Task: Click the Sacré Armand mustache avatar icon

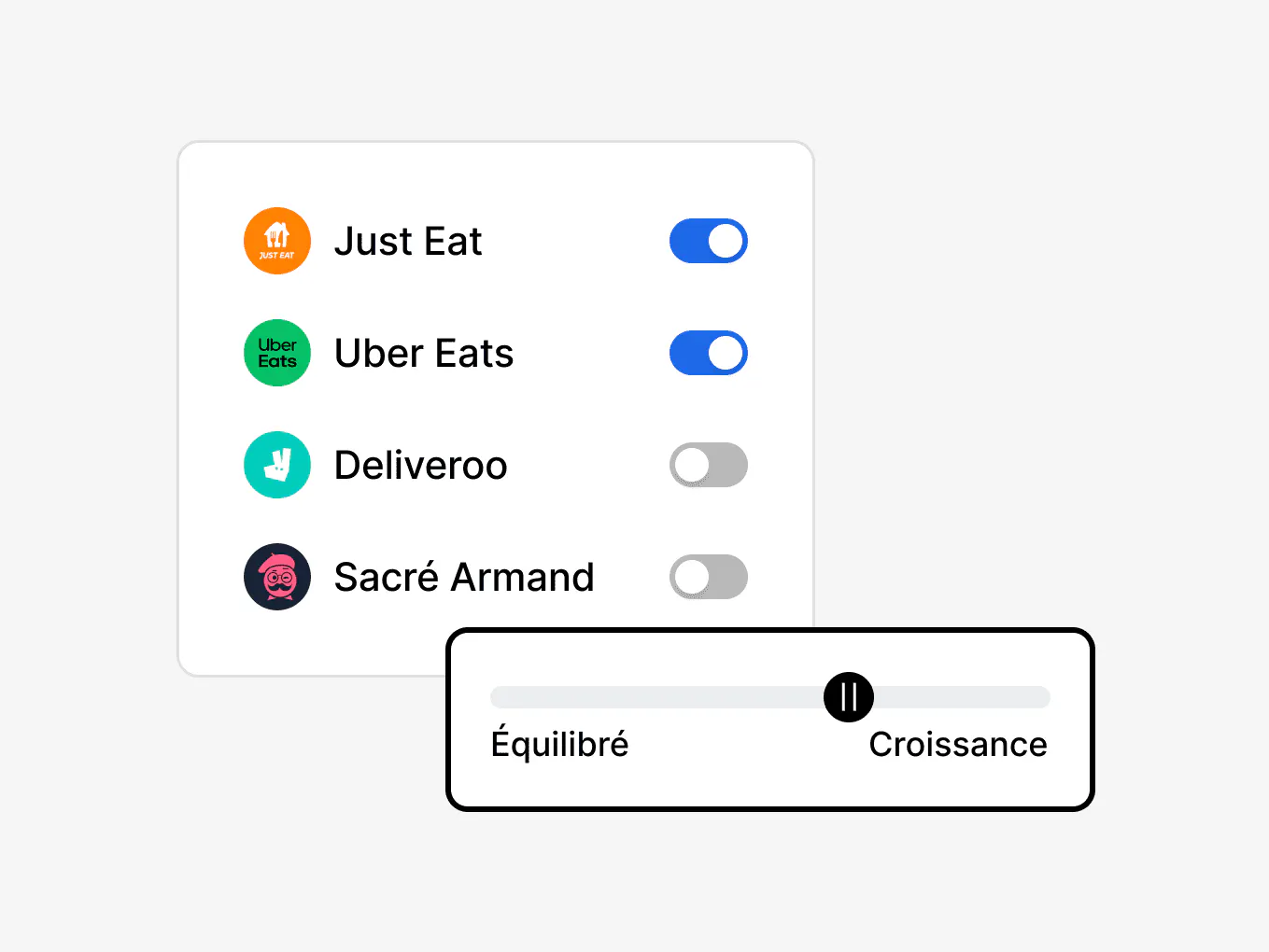Action: click(277, 577)
